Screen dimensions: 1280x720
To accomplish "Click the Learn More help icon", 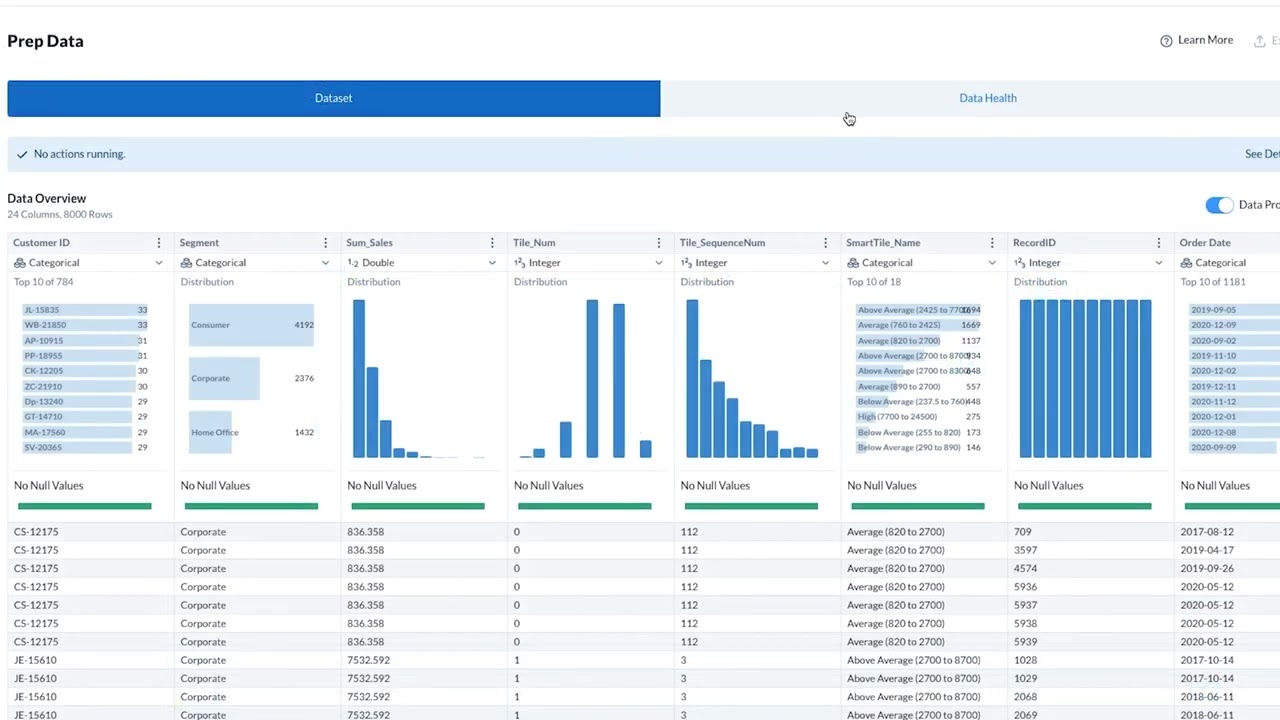I will (x=1166, y=41).
